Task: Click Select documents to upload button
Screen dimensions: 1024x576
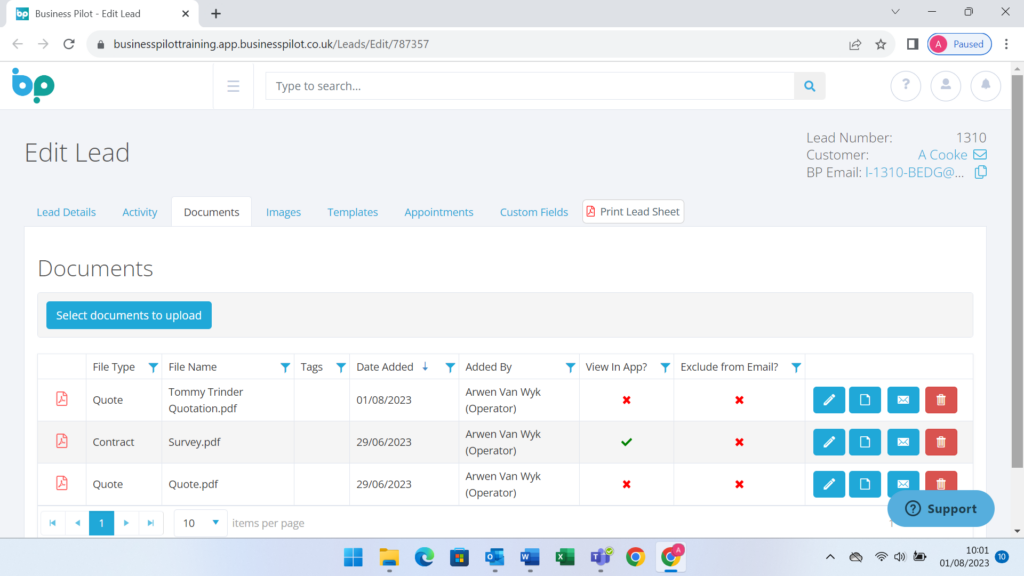Action: click(129, 315)
